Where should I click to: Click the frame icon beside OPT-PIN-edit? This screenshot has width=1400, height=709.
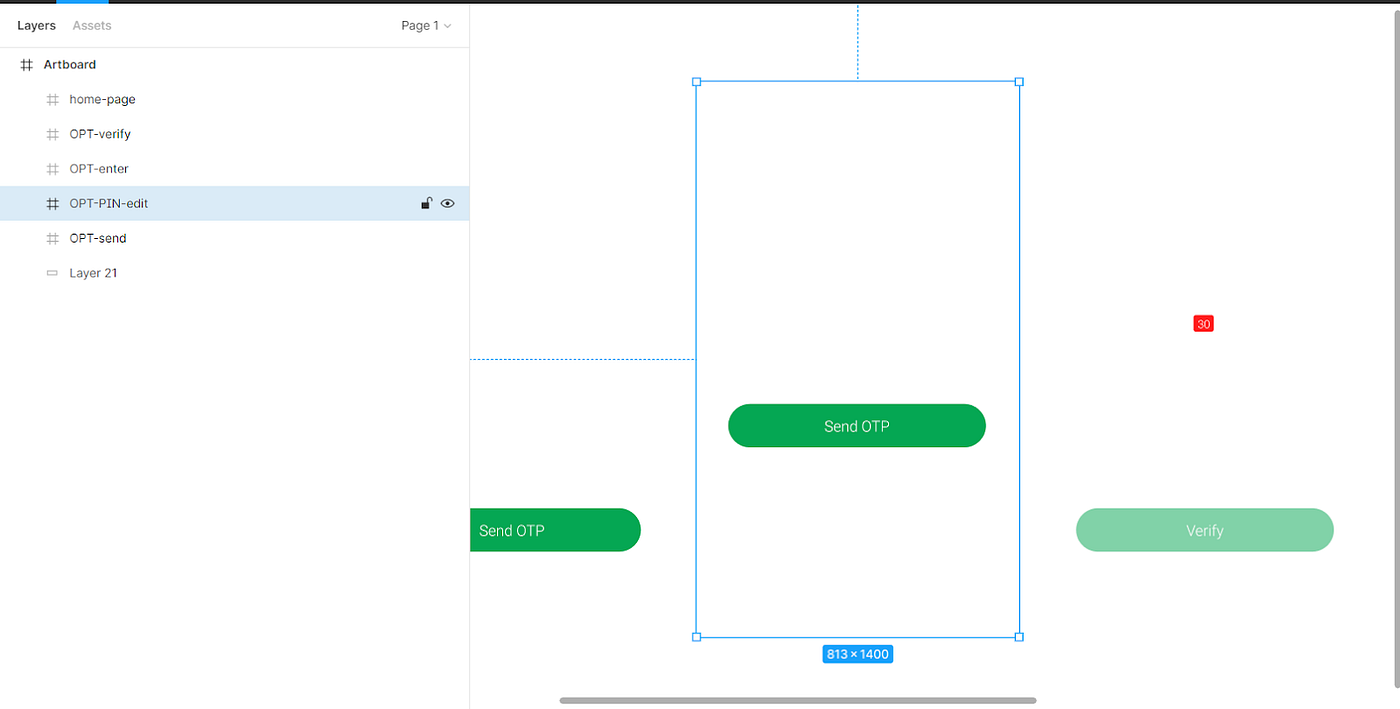click(x=51, y=203)
